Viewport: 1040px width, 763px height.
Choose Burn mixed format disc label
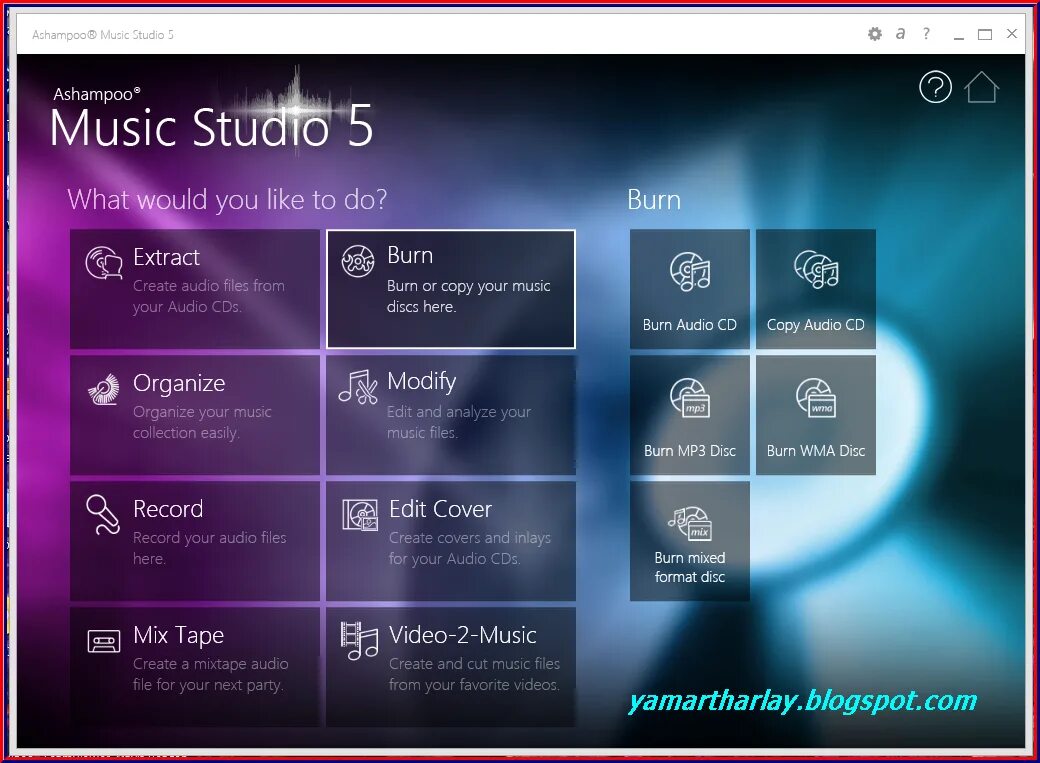690,567
